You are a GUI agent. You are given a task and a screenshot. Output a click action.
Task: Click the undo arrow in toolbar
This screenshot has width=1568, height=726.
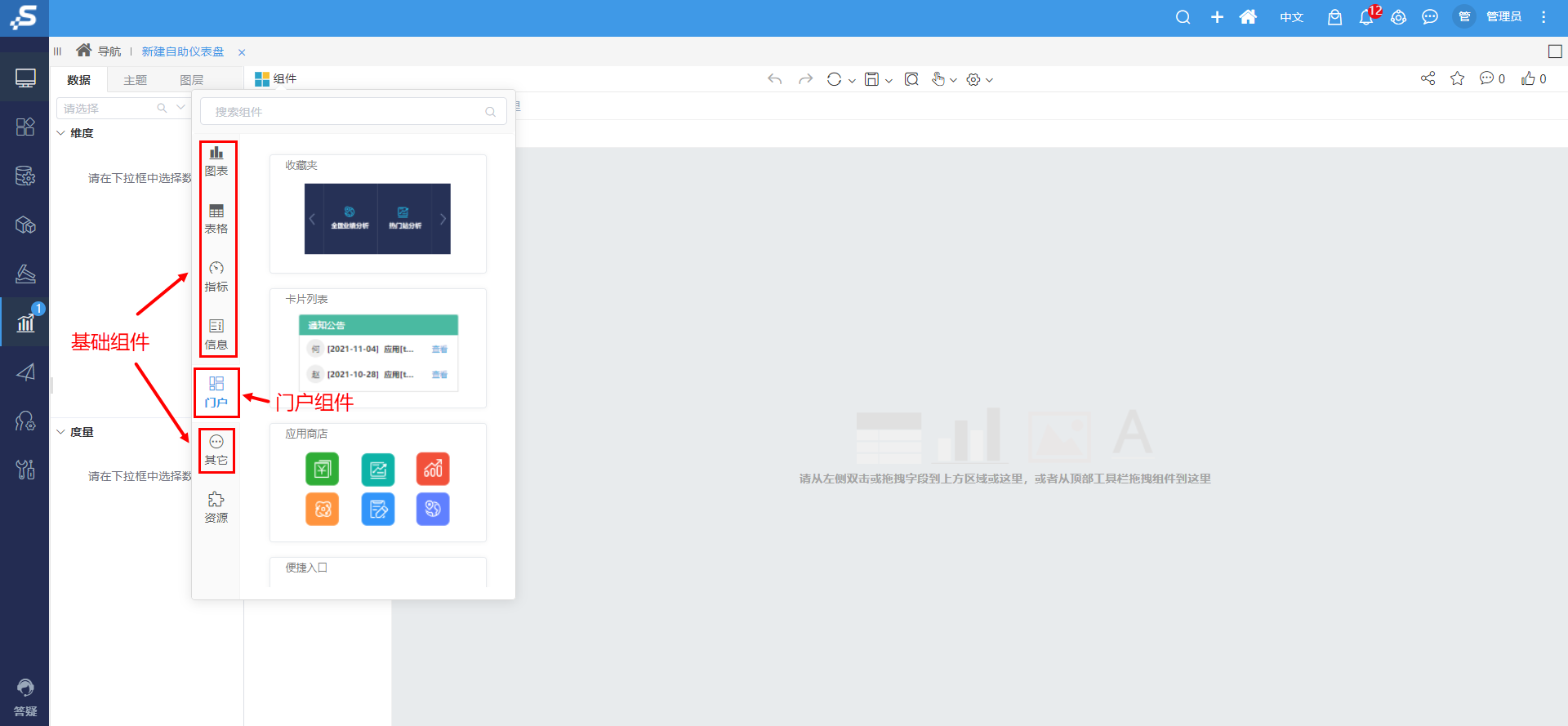[x=775, y=79]
